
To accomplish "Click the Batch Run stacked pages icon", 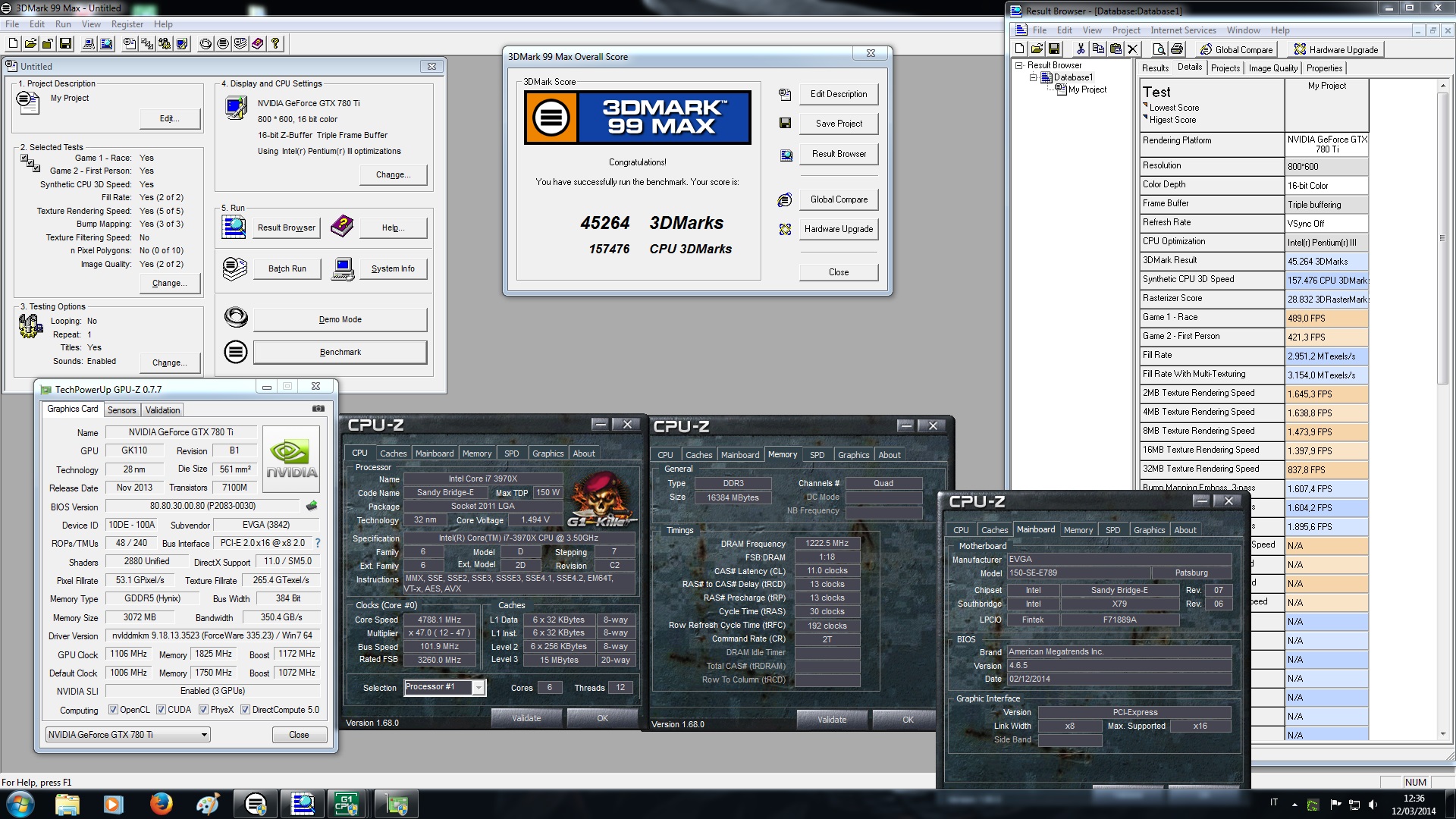I will (x=235, y=268).
